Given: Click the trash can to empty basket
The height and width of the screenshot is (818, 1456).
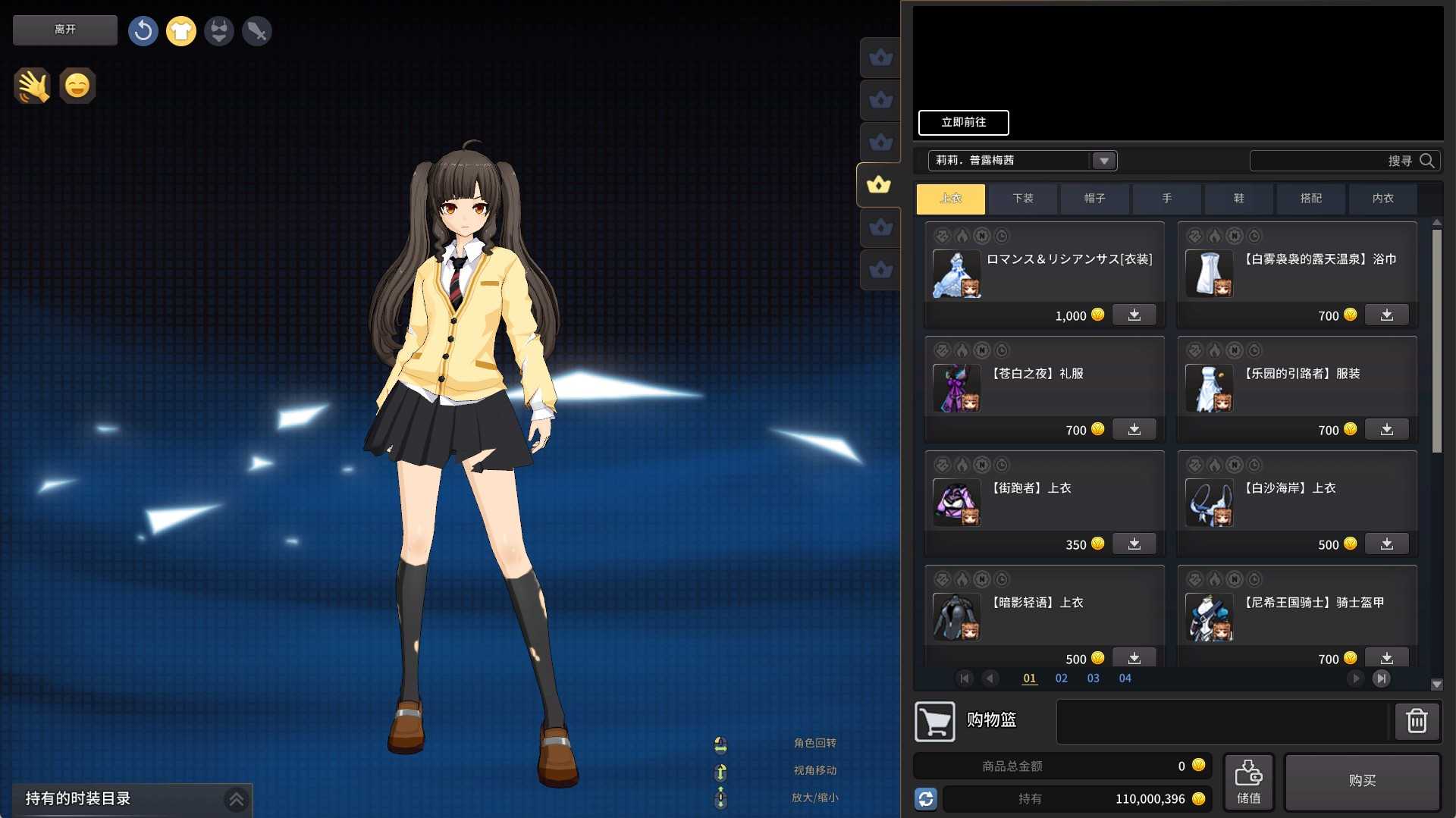Looking at the screenshot, I should pos(1417,720).
